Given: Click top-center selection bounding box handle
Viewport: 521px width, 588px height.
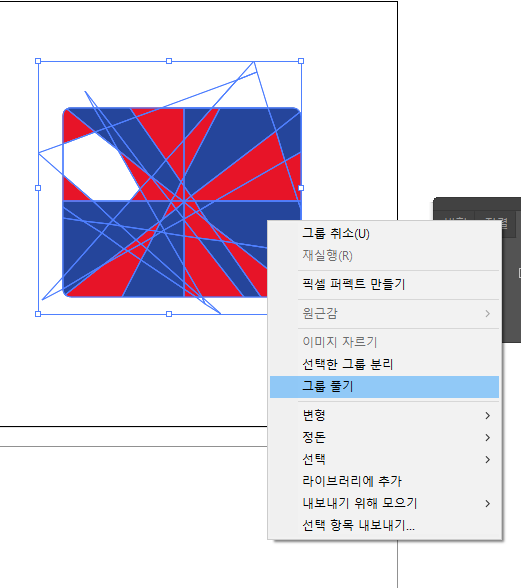Looking at the screenshot, I should coord(169,61).
